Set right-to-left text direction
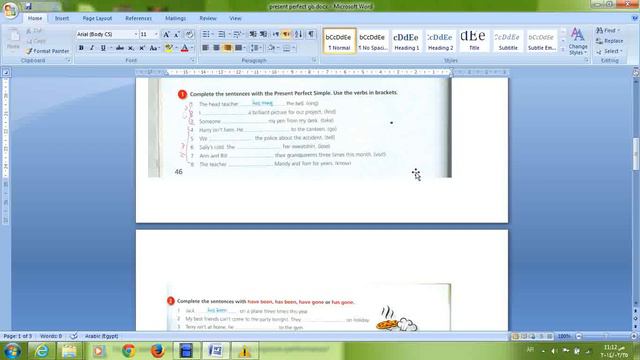 (286, 34)
